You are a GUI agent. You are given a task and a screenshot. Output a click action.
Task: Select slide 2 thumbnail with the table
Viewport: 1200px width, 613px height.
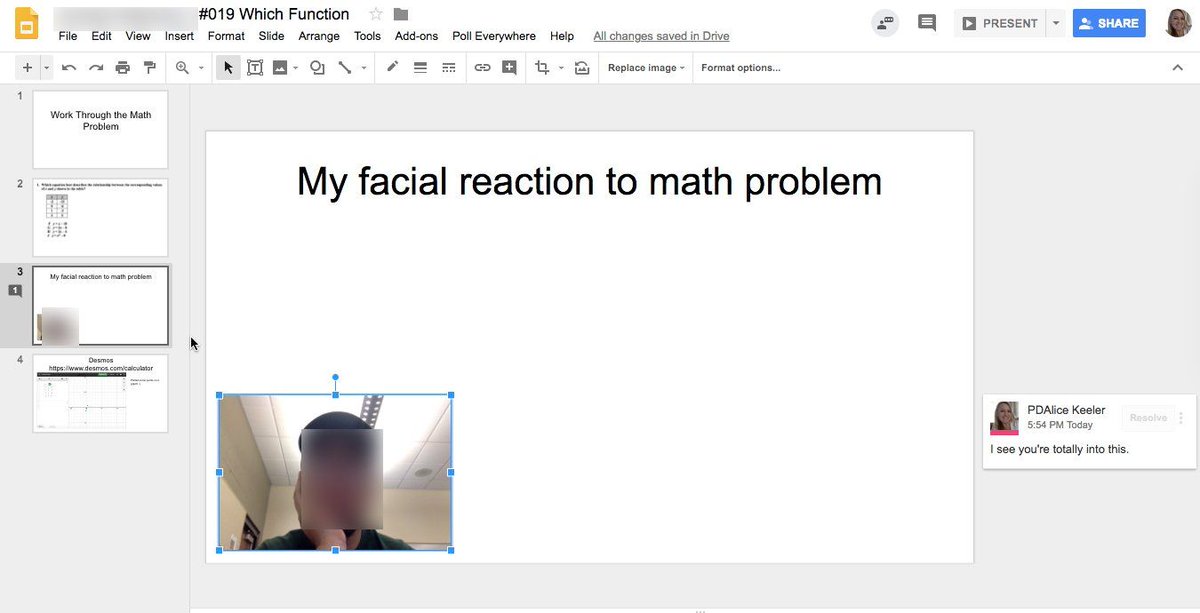pyautogui.click(x=100, y=218)
